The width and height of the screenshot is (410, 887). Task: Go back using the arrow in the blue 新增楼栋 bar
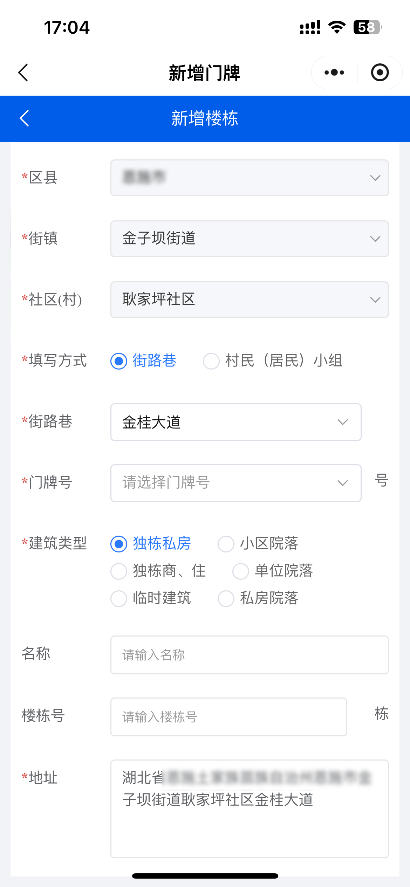(x=24, y=118)
